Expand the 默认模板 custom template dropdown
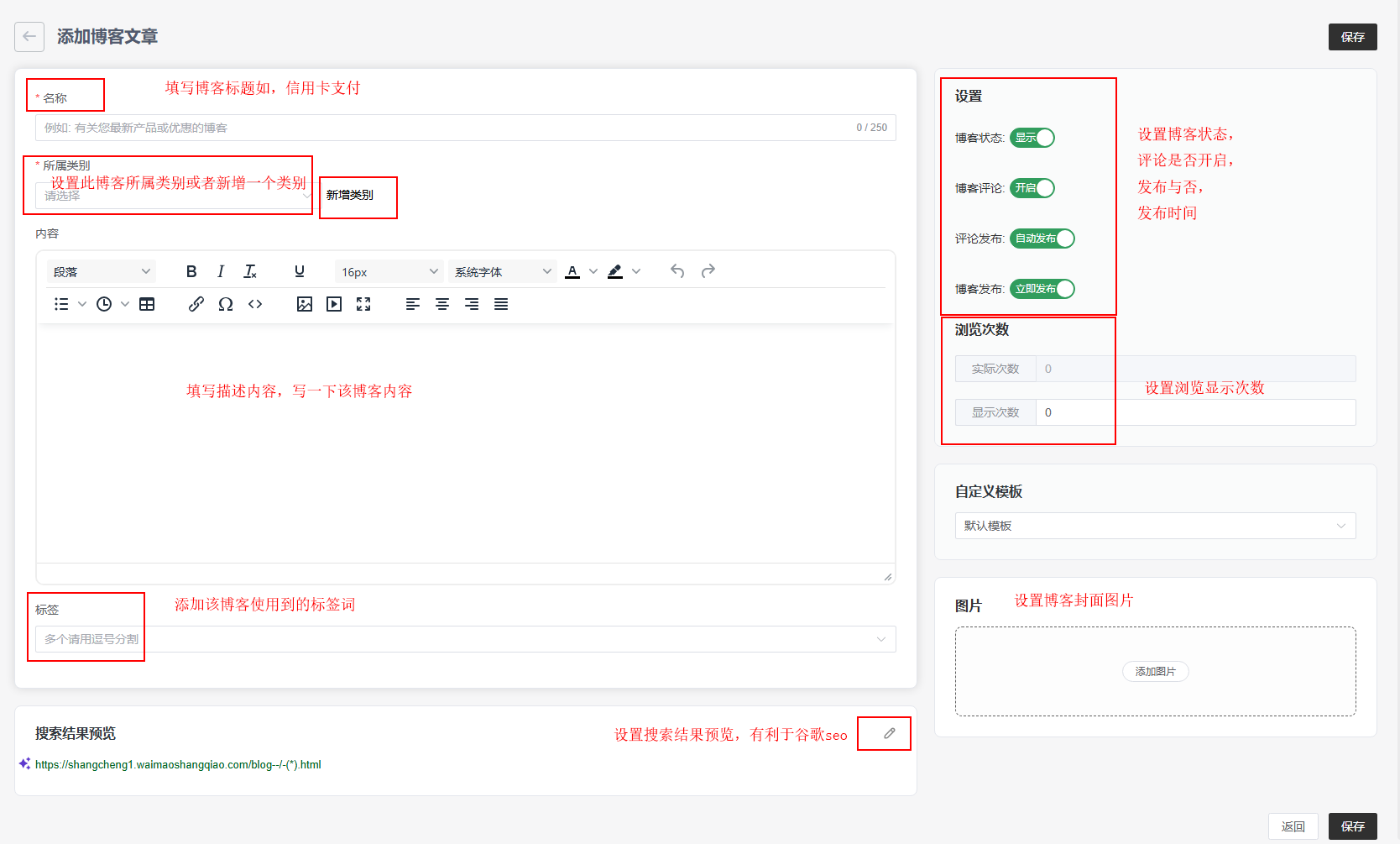The width and height of the screenshot is (1400, 844). (x=1155, y=526)
